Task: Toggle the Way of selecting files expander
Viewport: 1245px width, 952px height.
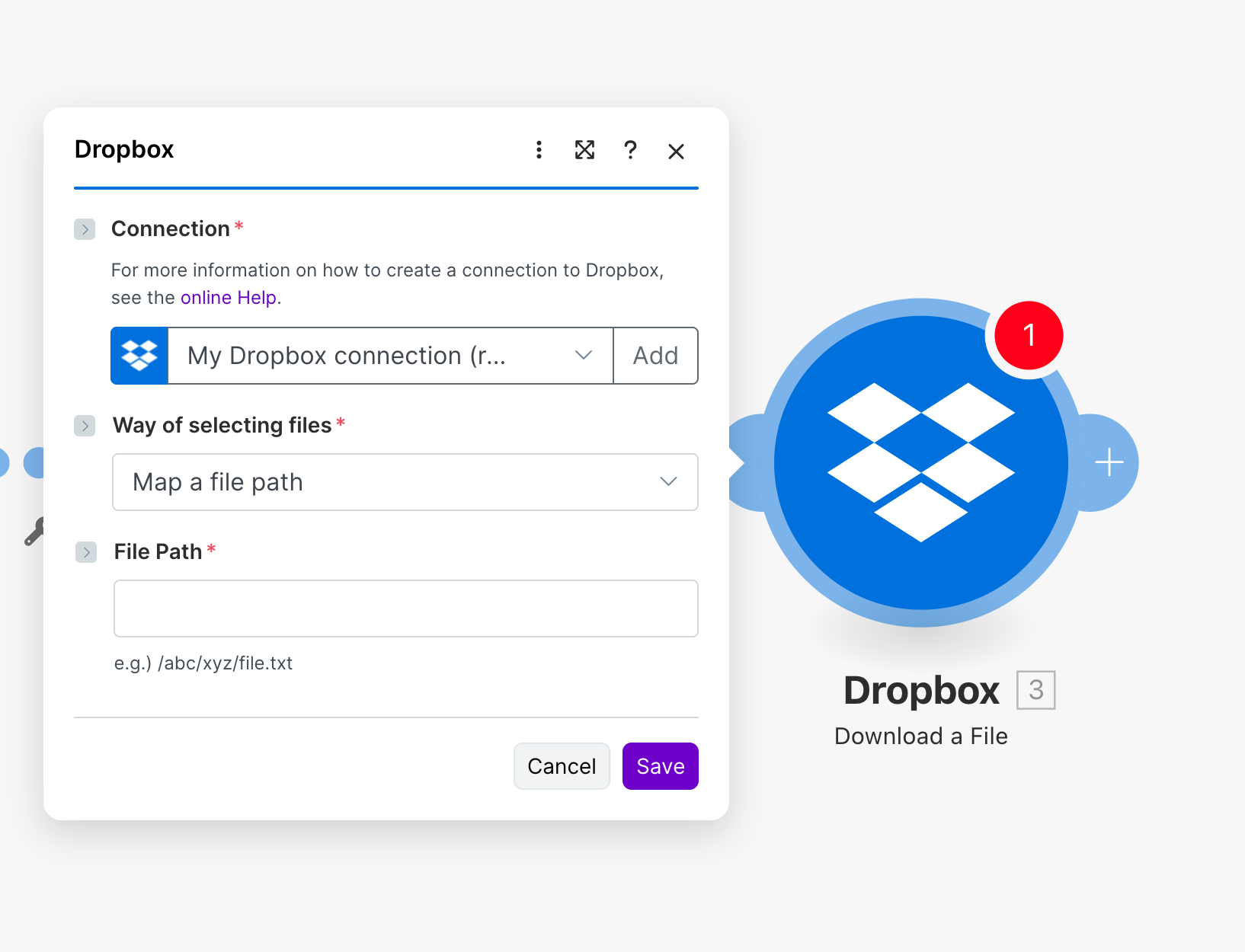Action: tap(85, 426)
